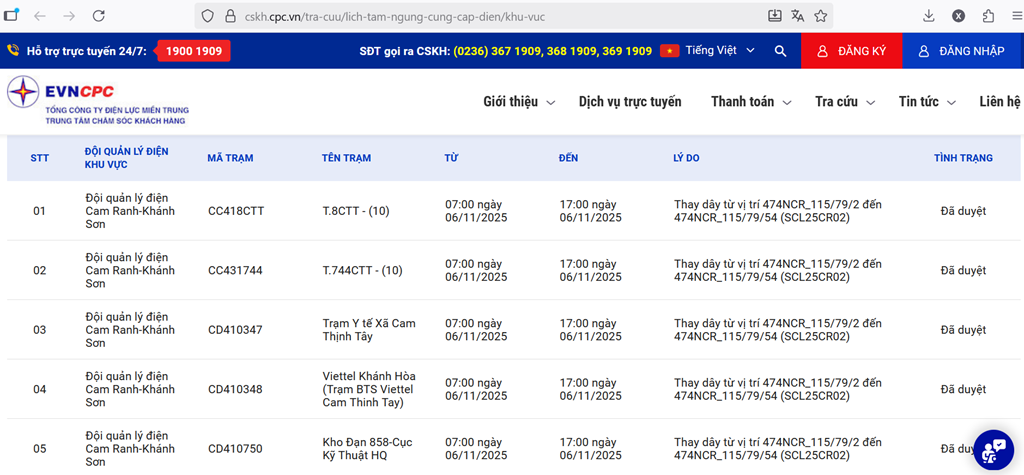This screenshot has height=475, width=1024.
Task: Click the browser back arrow
Action: [40, 16]
